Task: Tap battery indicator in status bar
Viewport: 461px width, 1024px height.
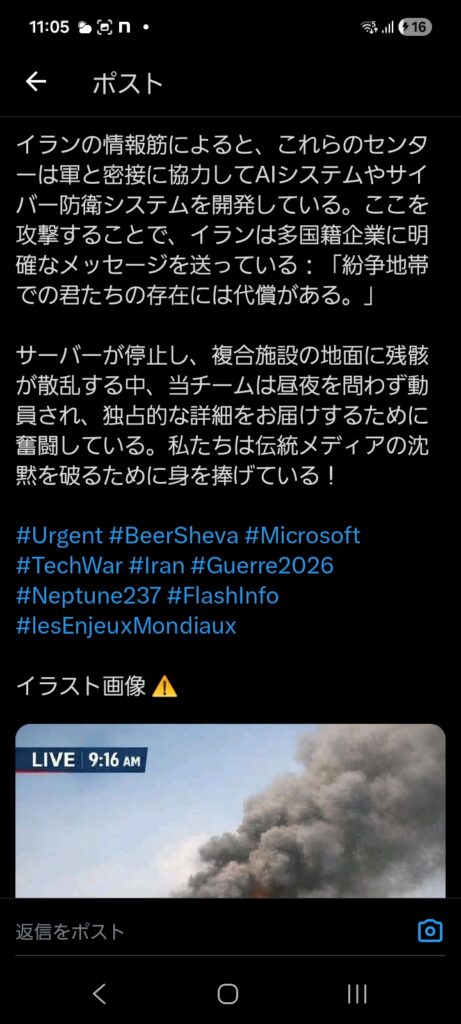Action: pos(415,27)
